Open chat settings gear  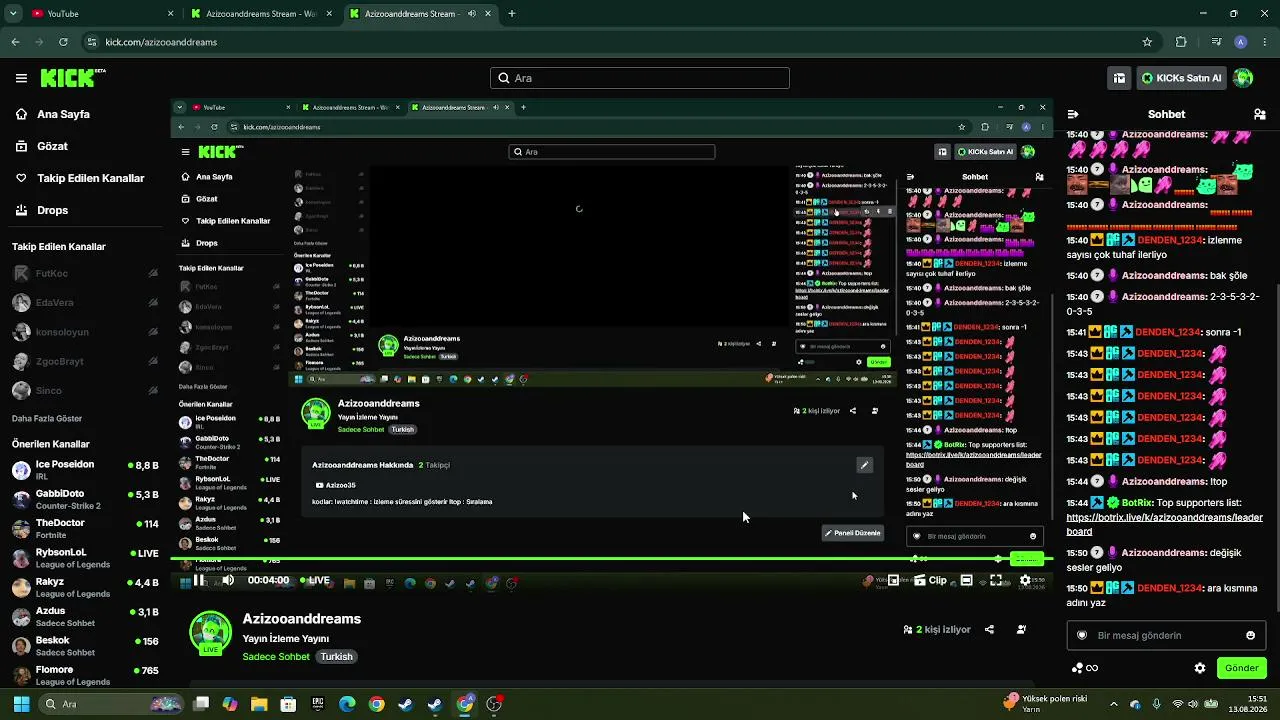point(1200,668)
